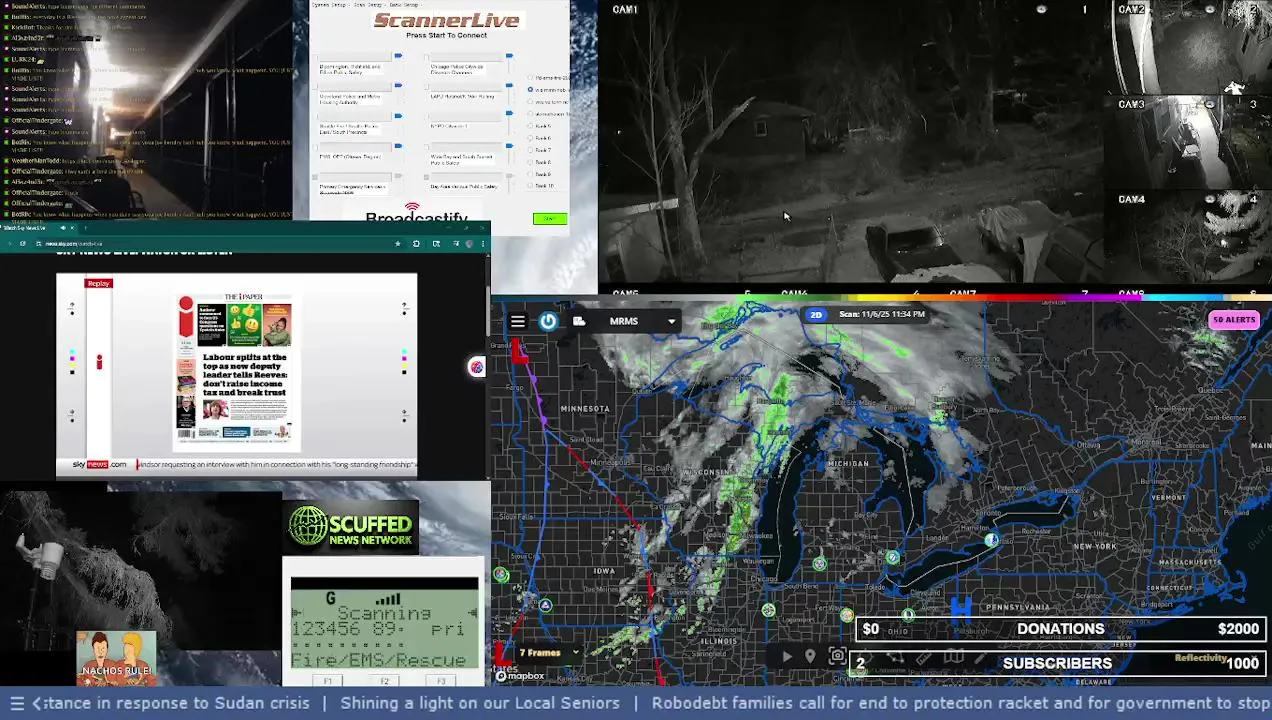
Task: Click the Broadcastify logo in ScannerLive
Action: coord(416,213)
